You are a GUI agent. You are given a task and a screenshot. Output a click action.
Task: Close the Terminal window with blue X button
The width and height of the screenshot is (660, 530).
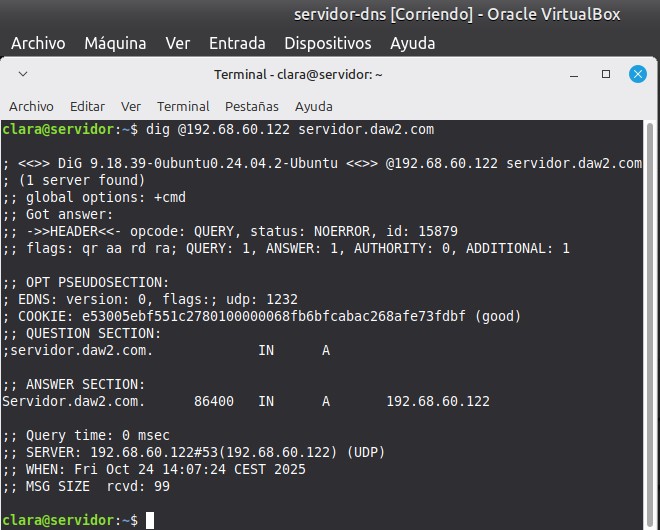coord(637,74)
